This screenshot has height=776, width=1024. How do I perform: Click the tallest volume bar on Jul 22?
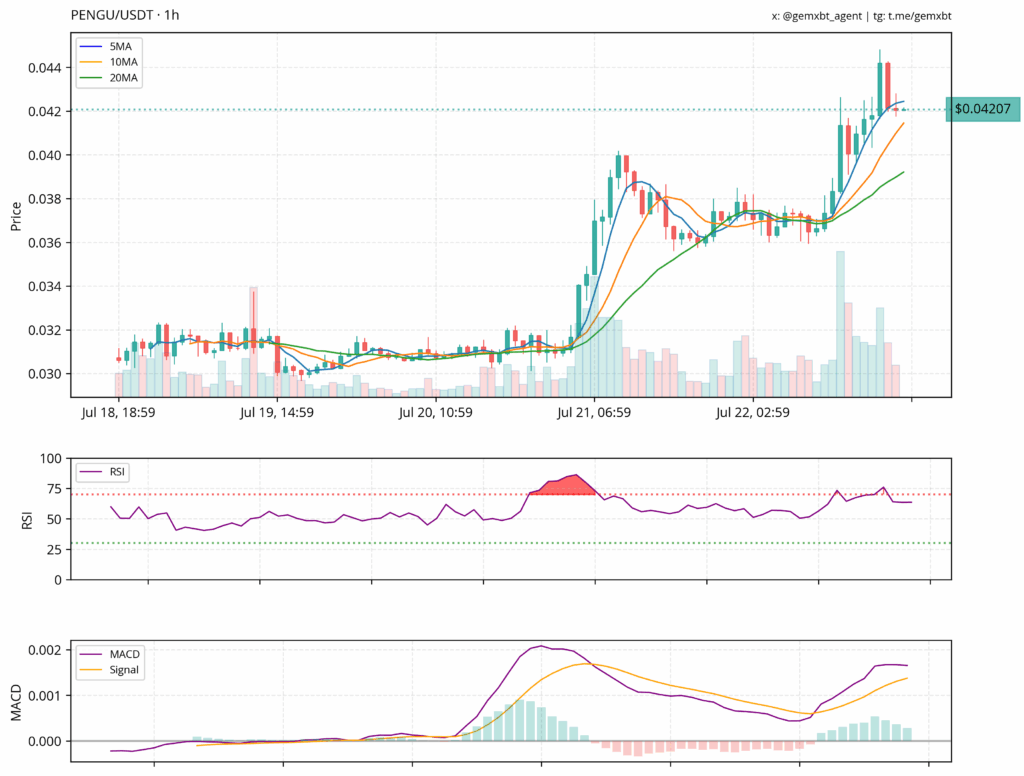840,324
